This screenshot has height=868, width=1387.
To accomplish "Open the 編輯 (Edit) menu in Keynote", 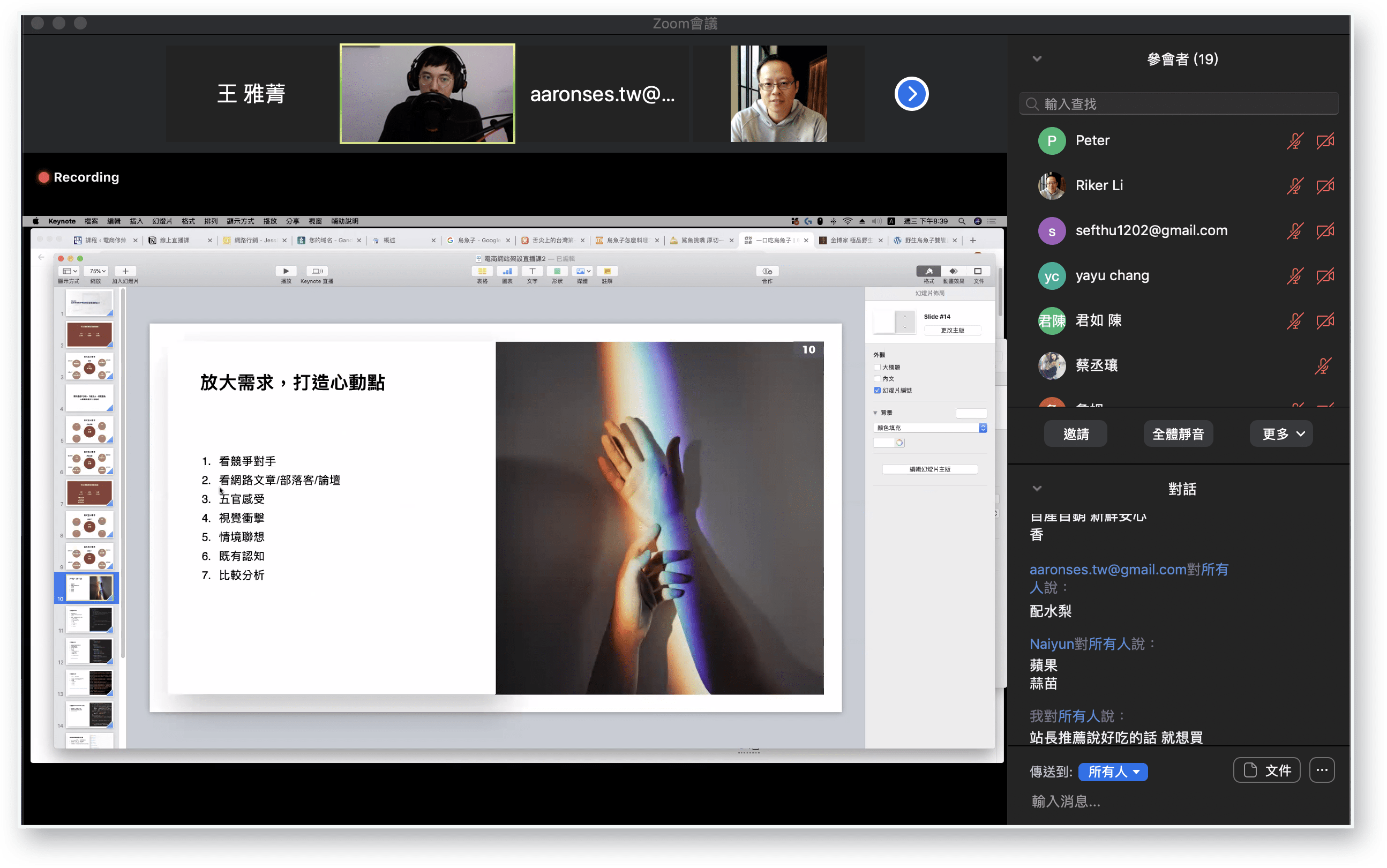I will click(x=114, y=221).
